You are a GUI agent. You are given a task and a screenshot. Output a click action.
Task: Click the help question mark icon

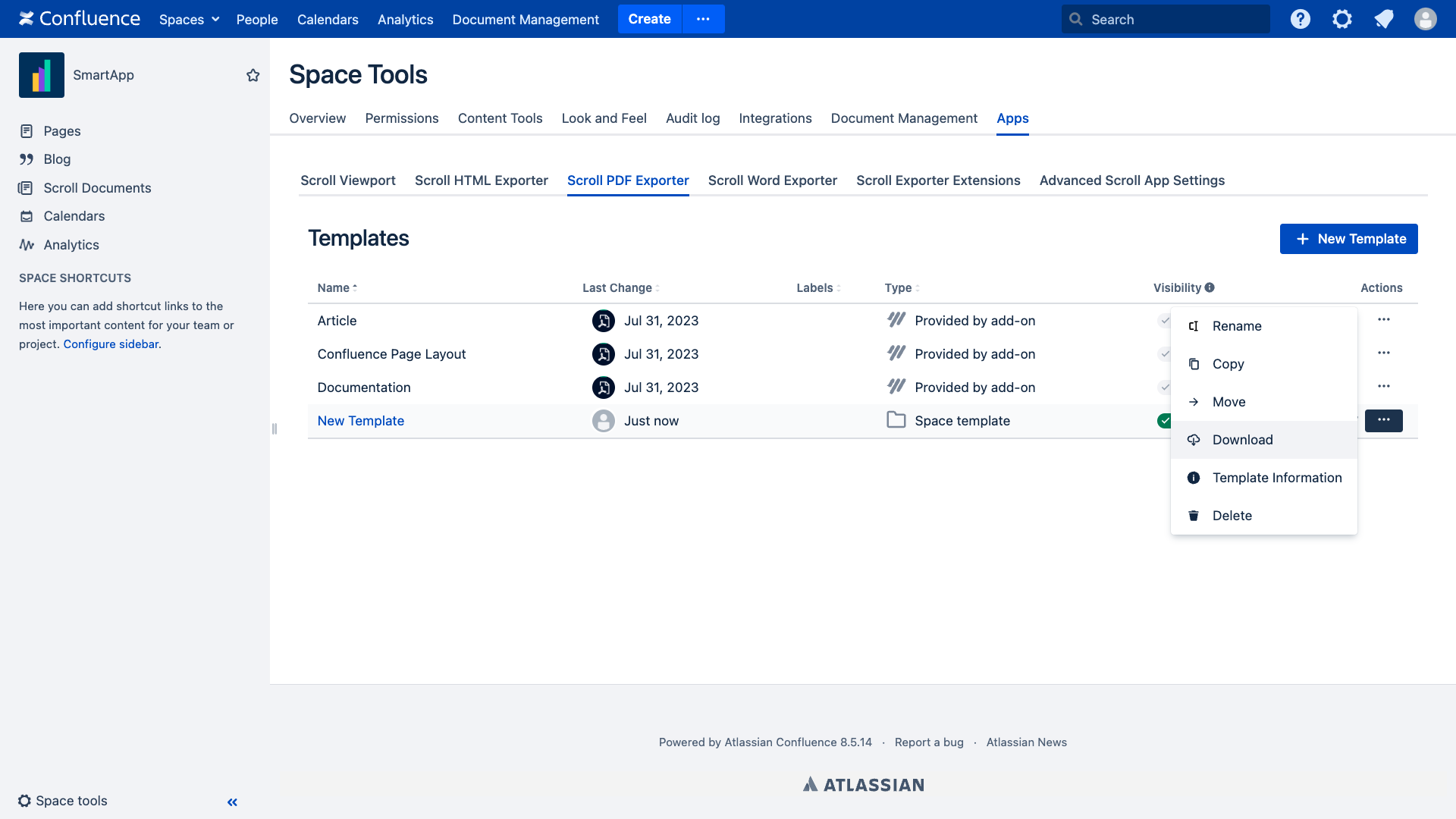tap(1300, 19)
